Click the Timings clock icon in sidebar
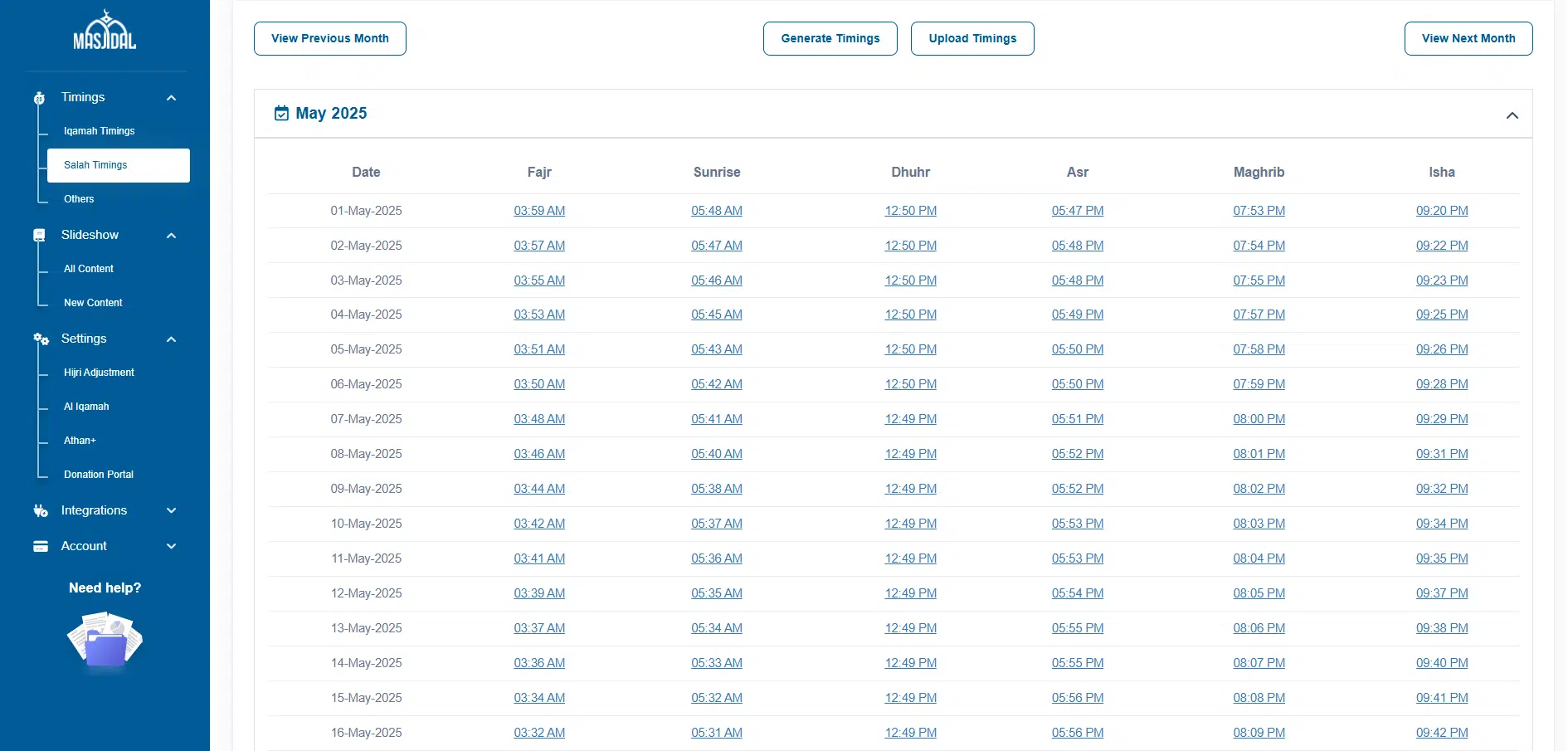The image size is (1568, 751). [x=39, y=98]
